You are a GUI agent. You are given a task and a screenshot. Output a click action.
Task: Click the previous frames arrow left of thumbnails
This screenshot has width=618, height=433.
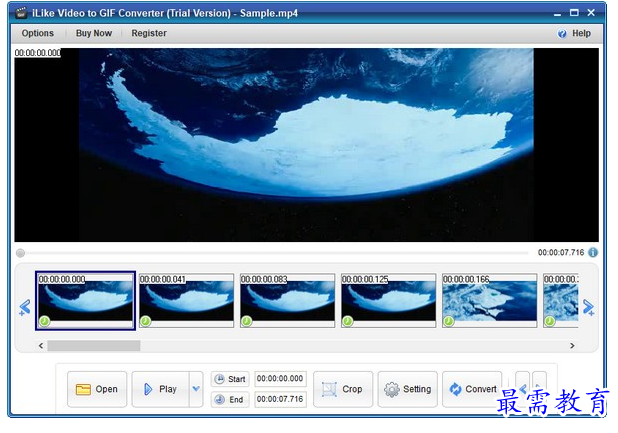click(x=25, y=307)
